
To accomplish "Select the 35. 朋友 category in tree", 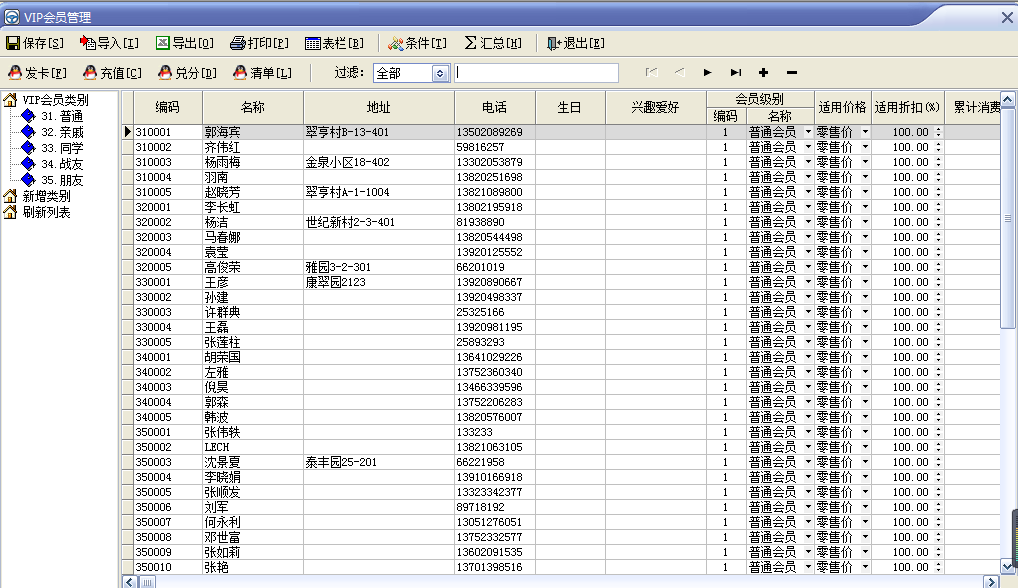I will (x=61, y=180).
